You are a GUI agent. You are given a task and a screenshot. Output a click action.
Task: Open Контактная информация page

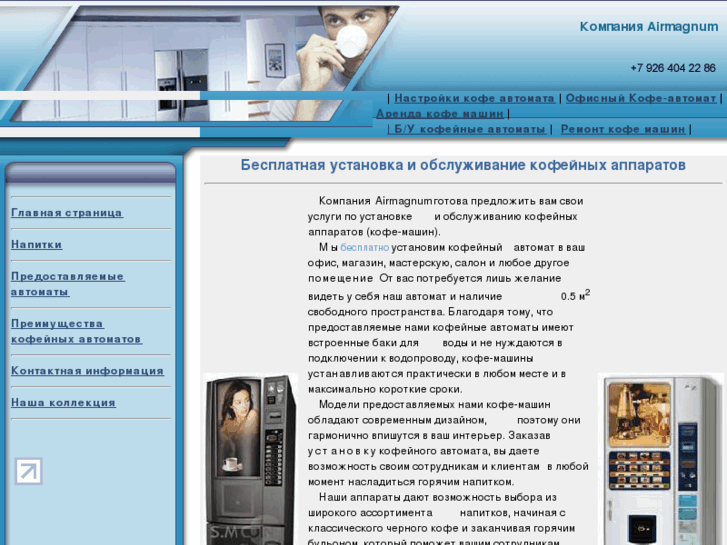[x=87, y=371]
